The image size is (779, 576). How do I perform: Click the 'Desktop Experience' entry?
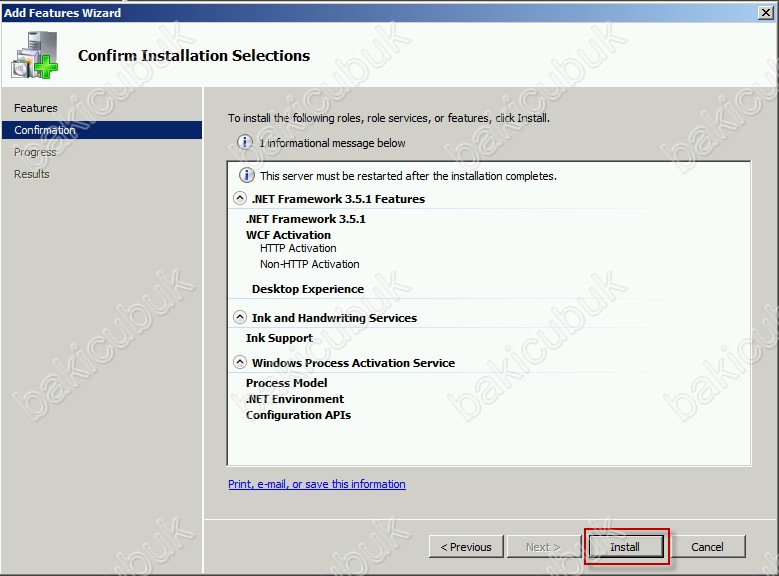pyautogui.click(x=308, y=289)
